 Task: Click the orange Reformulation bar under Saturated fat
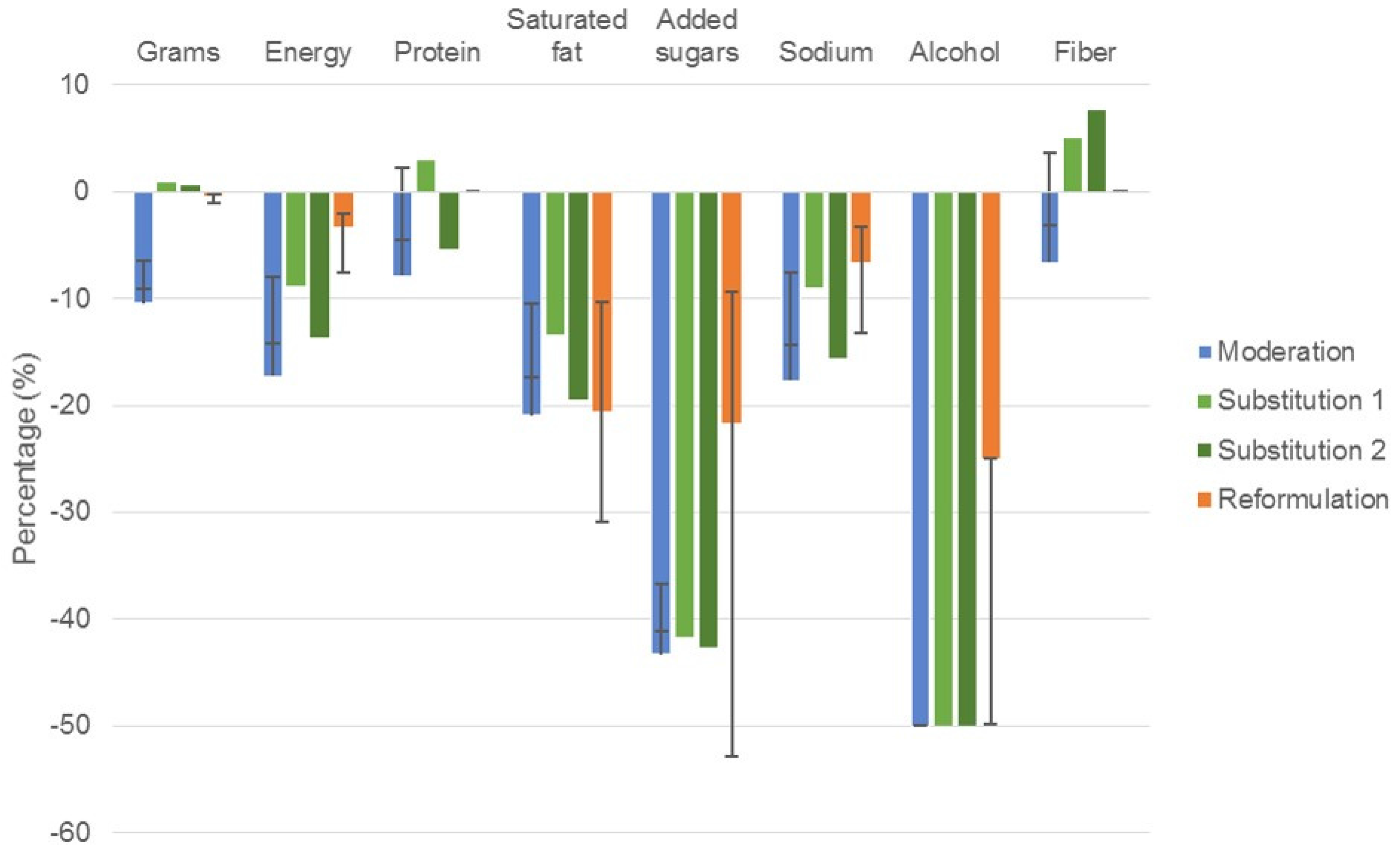tap(602, 302)
